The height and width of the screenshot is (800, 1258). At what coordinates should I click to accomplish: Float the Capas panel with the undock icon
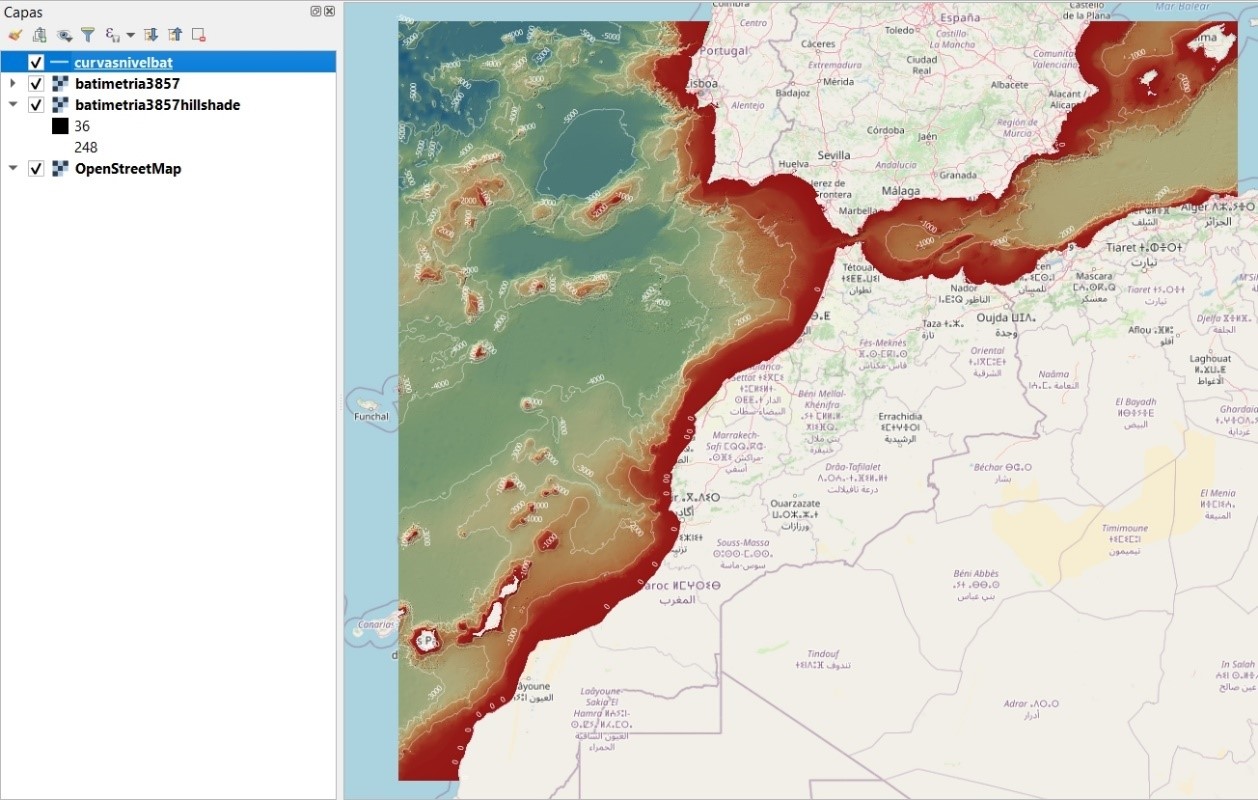click(316, 11)
